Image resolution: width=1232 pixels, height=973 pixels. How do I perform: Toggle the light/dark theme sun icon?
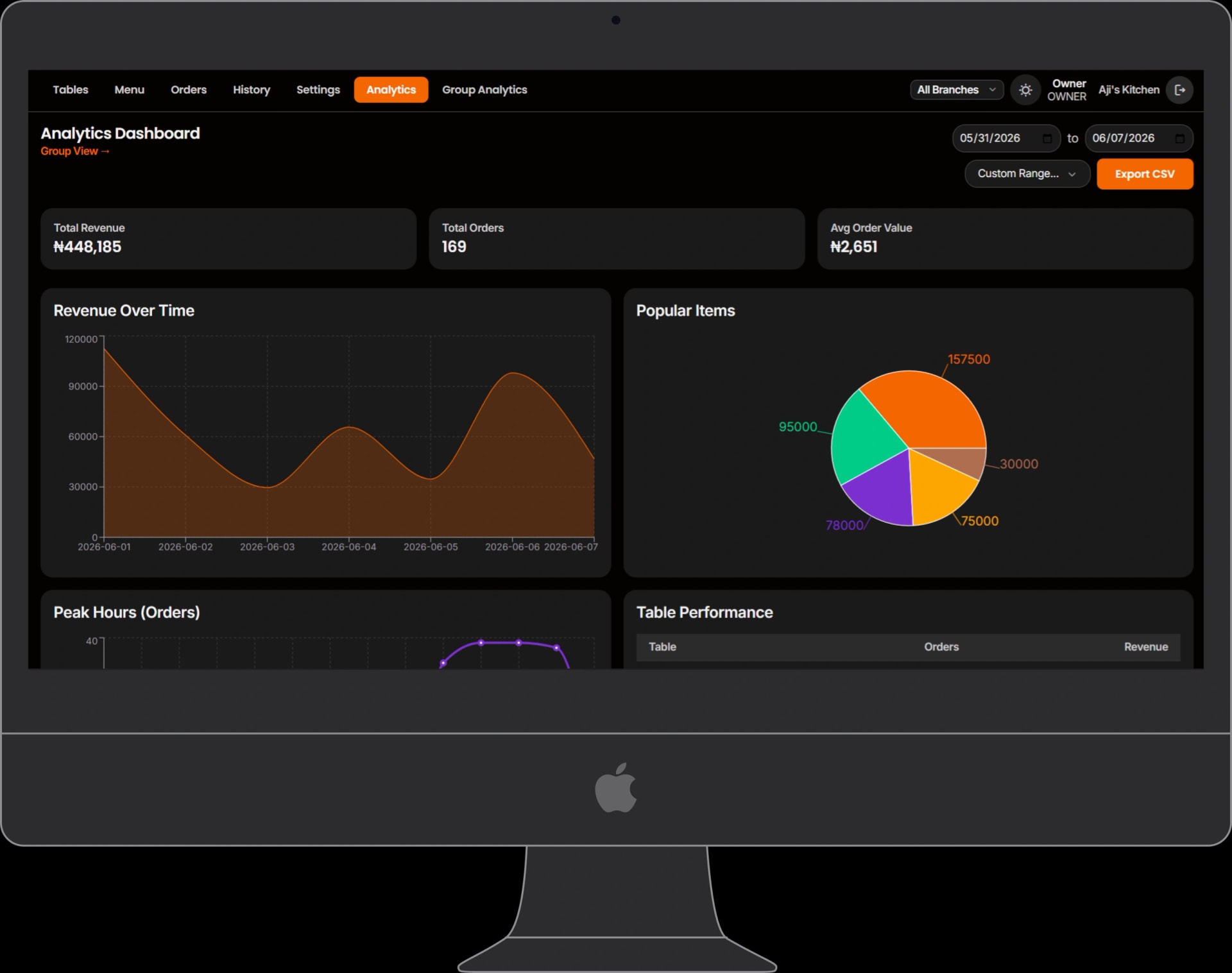pos(1025,90)
